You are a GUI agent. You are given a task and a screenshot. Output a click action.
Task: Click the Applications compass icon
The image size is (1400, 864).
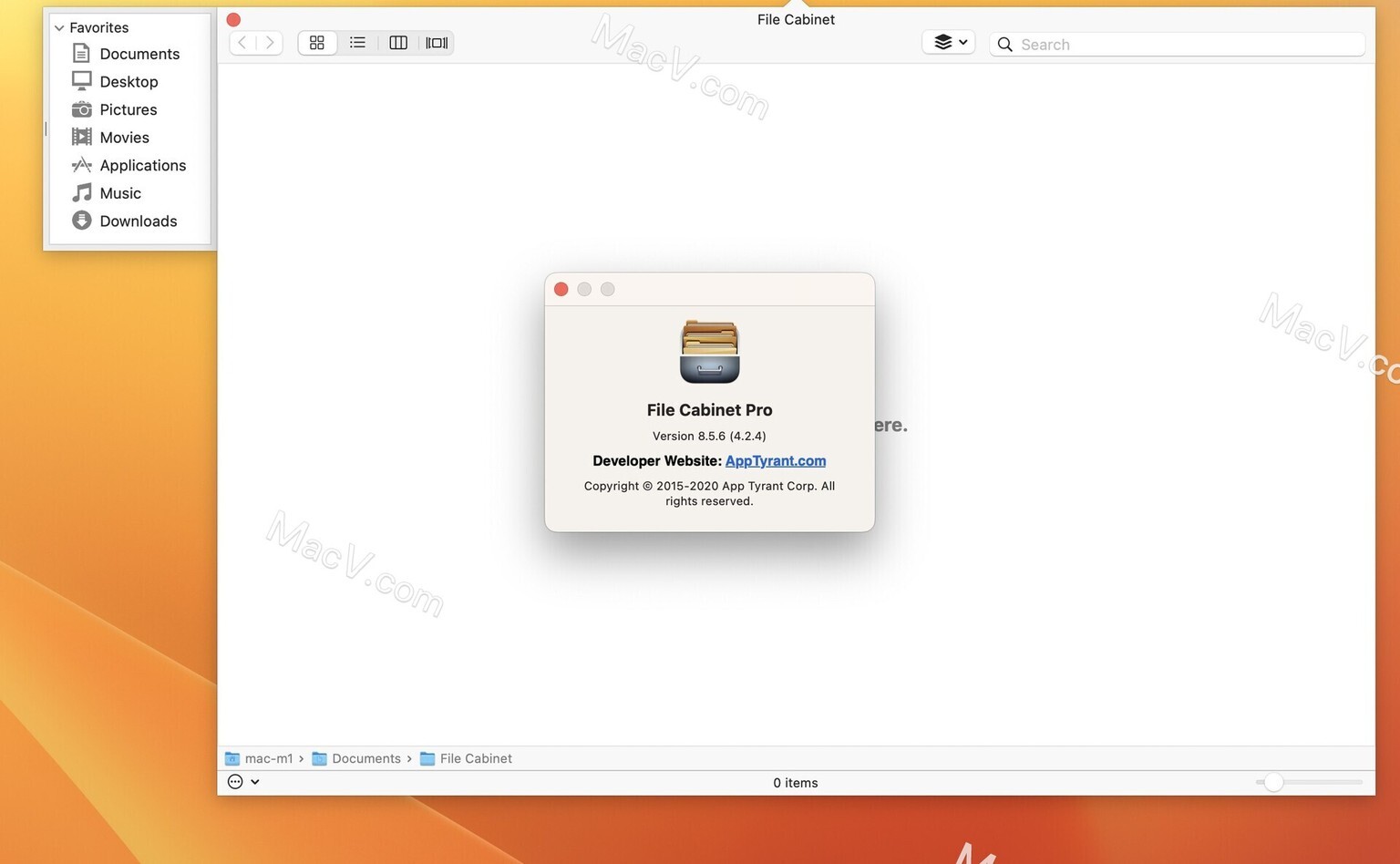[x=81, y=165]
